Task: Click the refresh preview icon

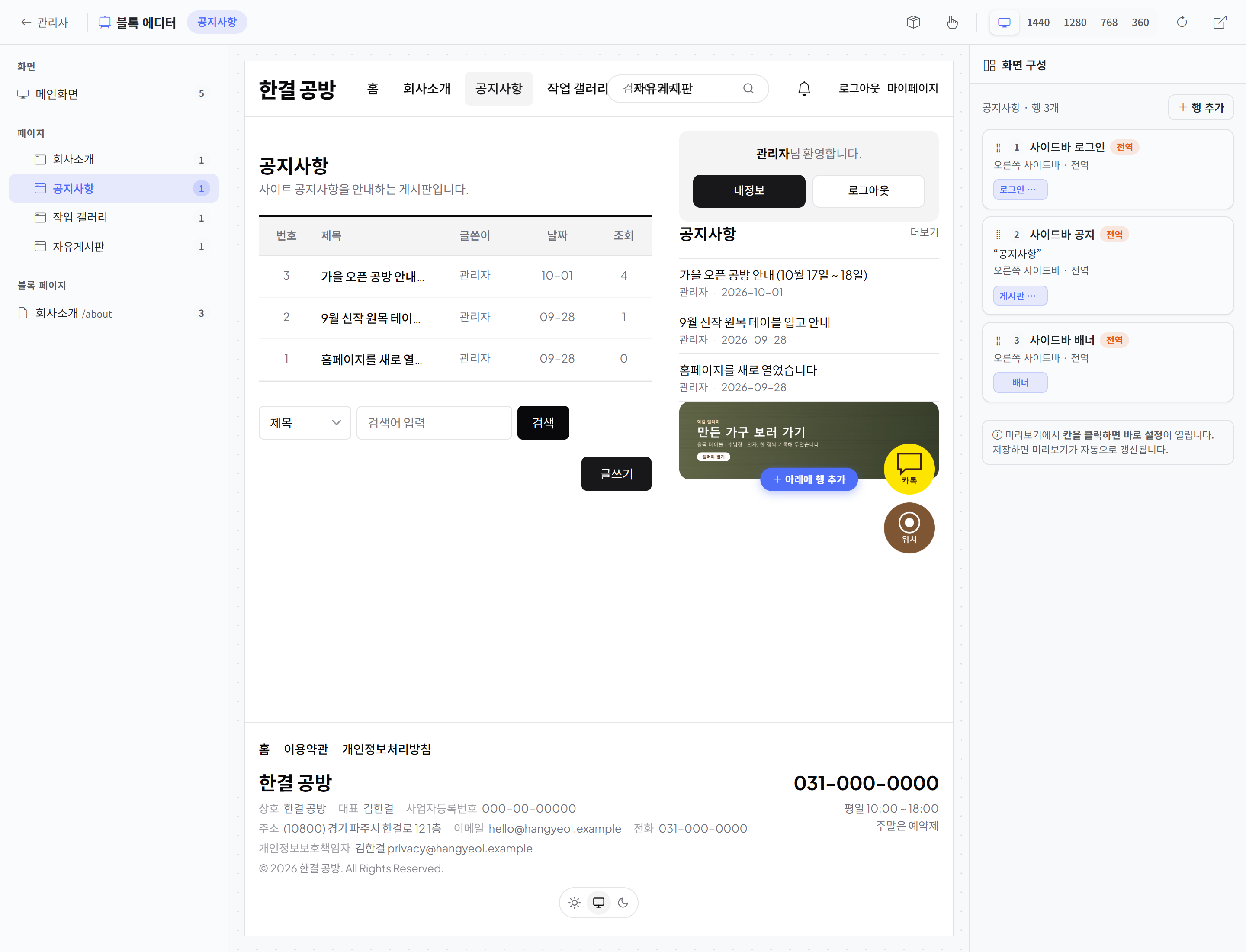Action: tap(1182, 22)
